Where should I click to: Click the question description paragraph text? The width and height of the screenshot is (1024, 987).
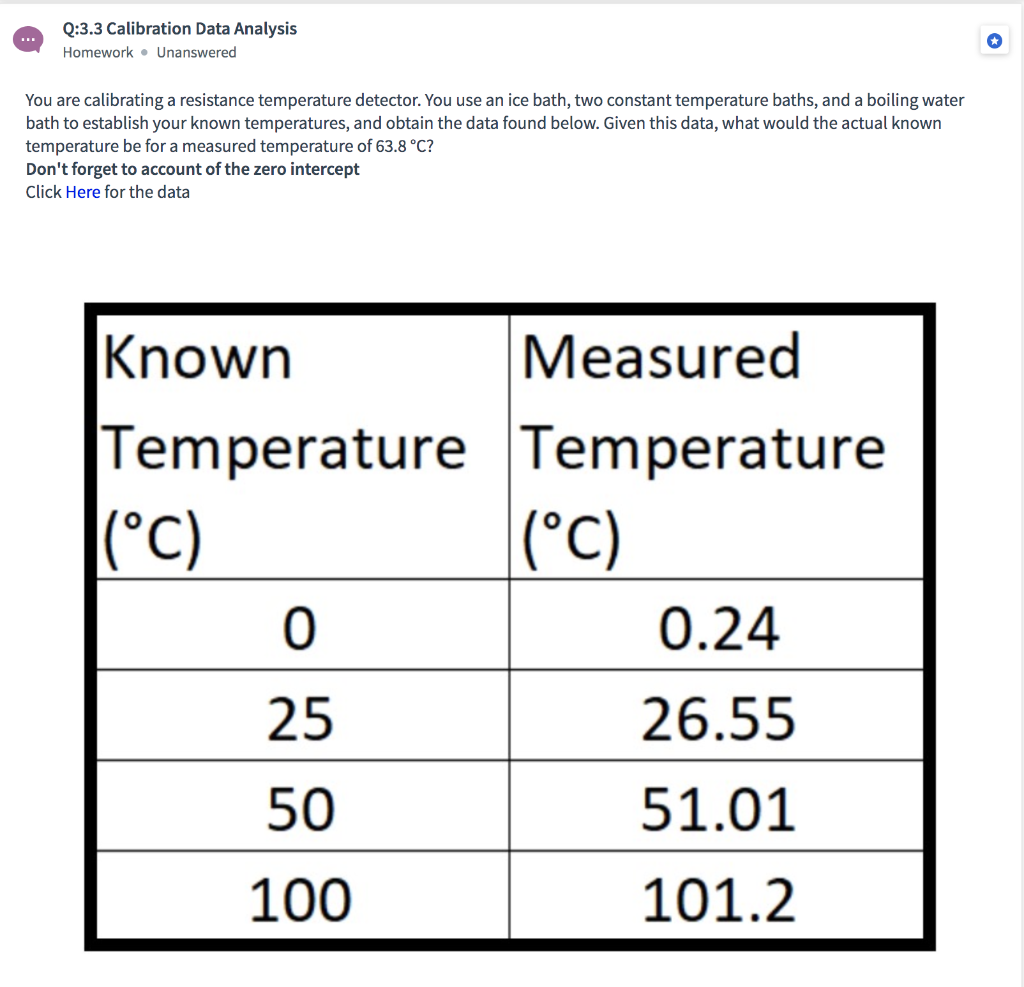(x=495, y=122)
